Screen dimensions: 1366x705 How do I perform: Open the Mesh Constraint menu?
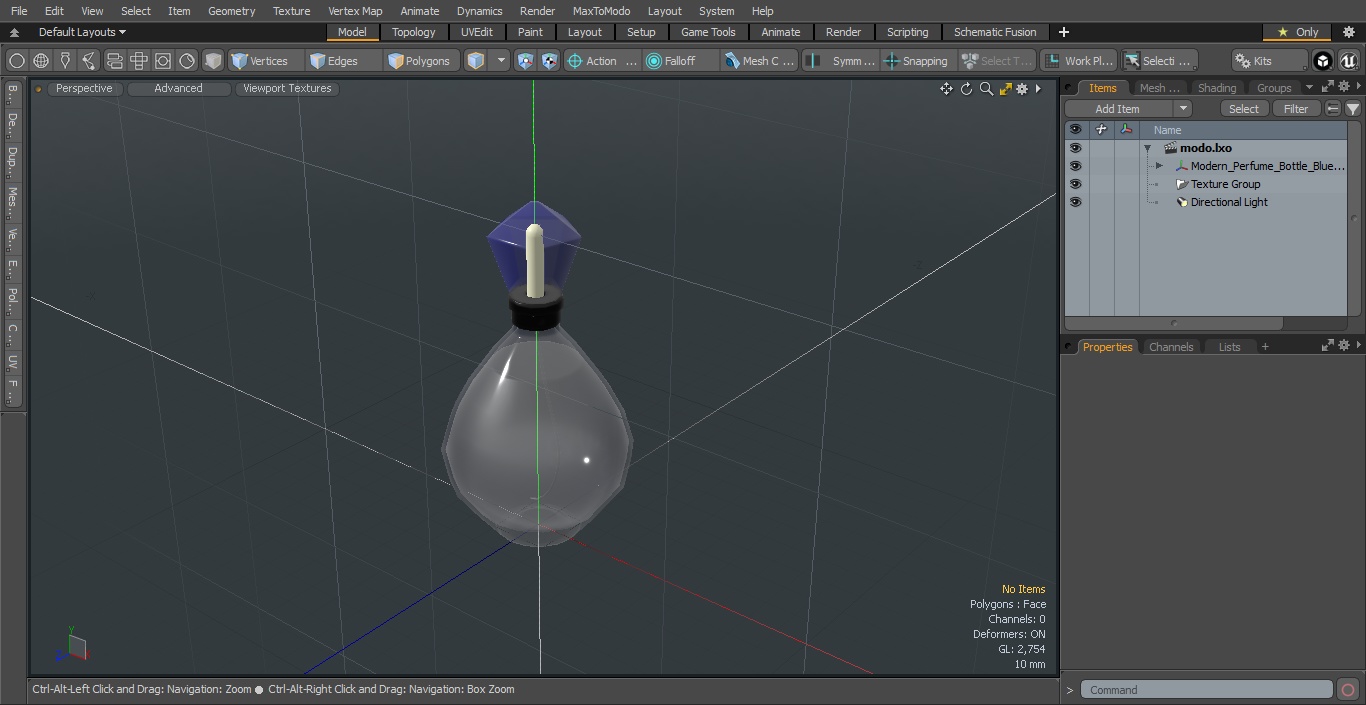click(x=760, y=61)
